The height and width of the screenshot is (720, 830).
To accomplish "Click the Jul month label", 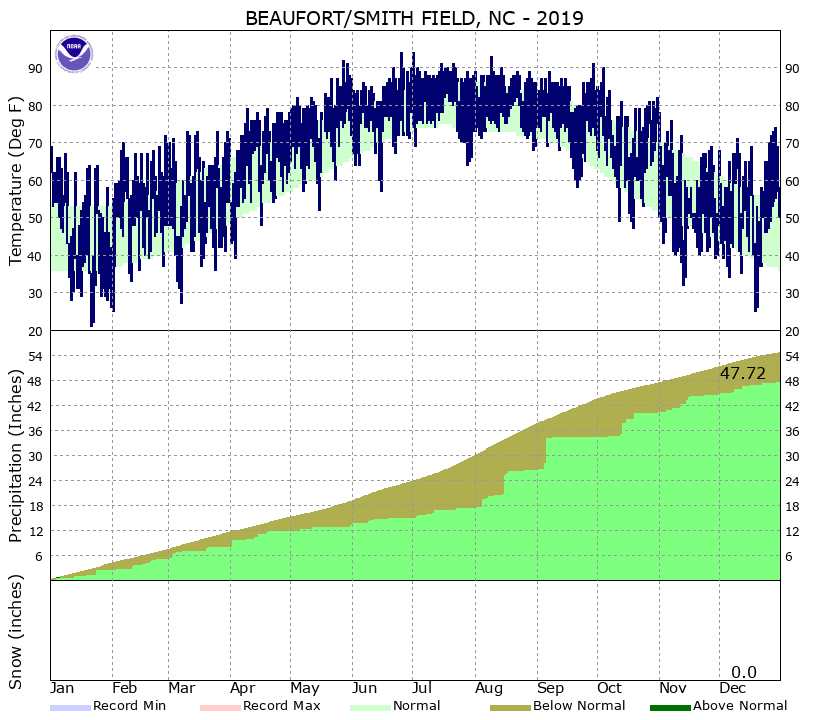I will (422, 688).
